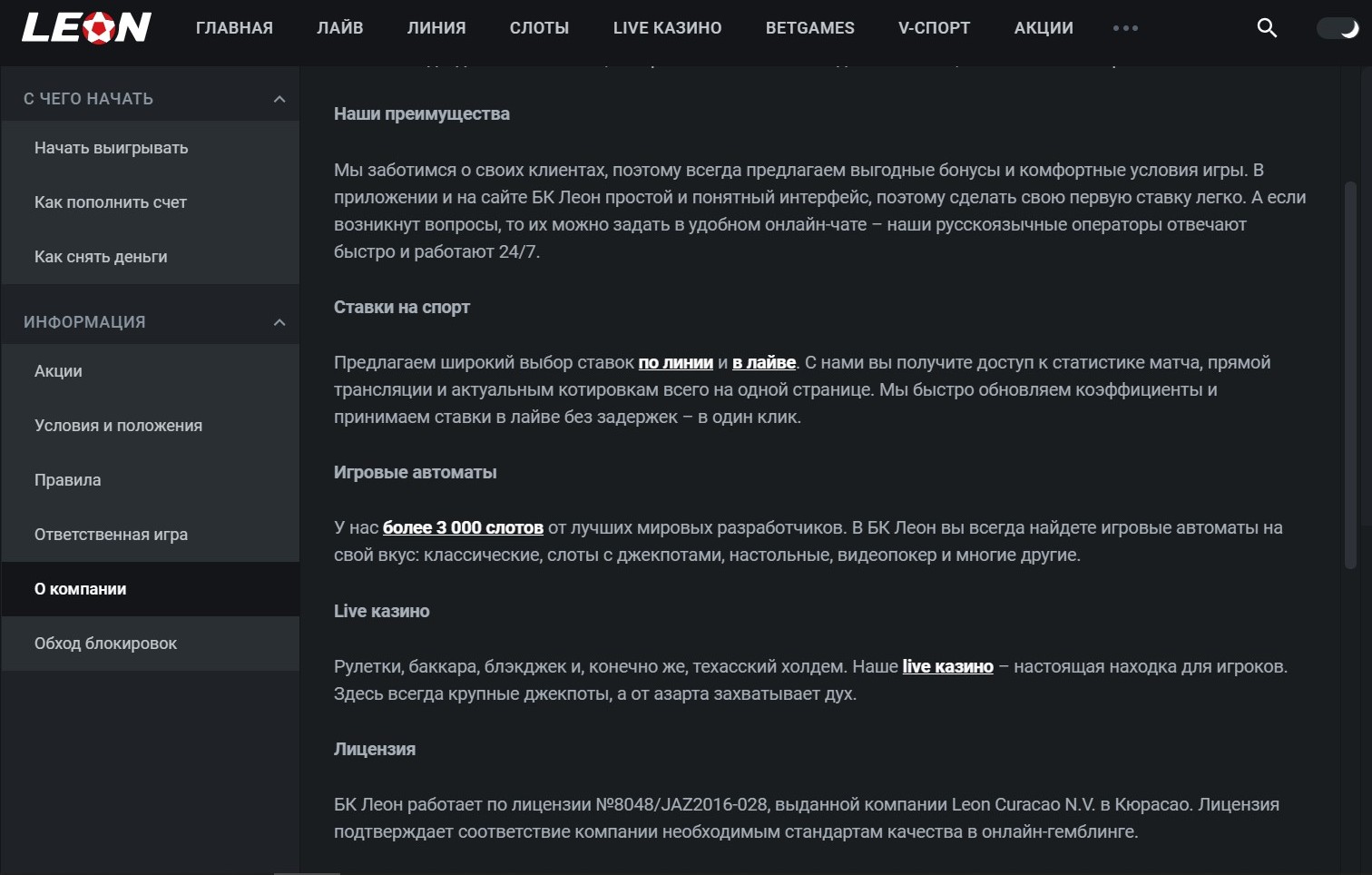Toggle the dark/light theme switch
The image size is (1372, 875).
[x=1338, y=28]
